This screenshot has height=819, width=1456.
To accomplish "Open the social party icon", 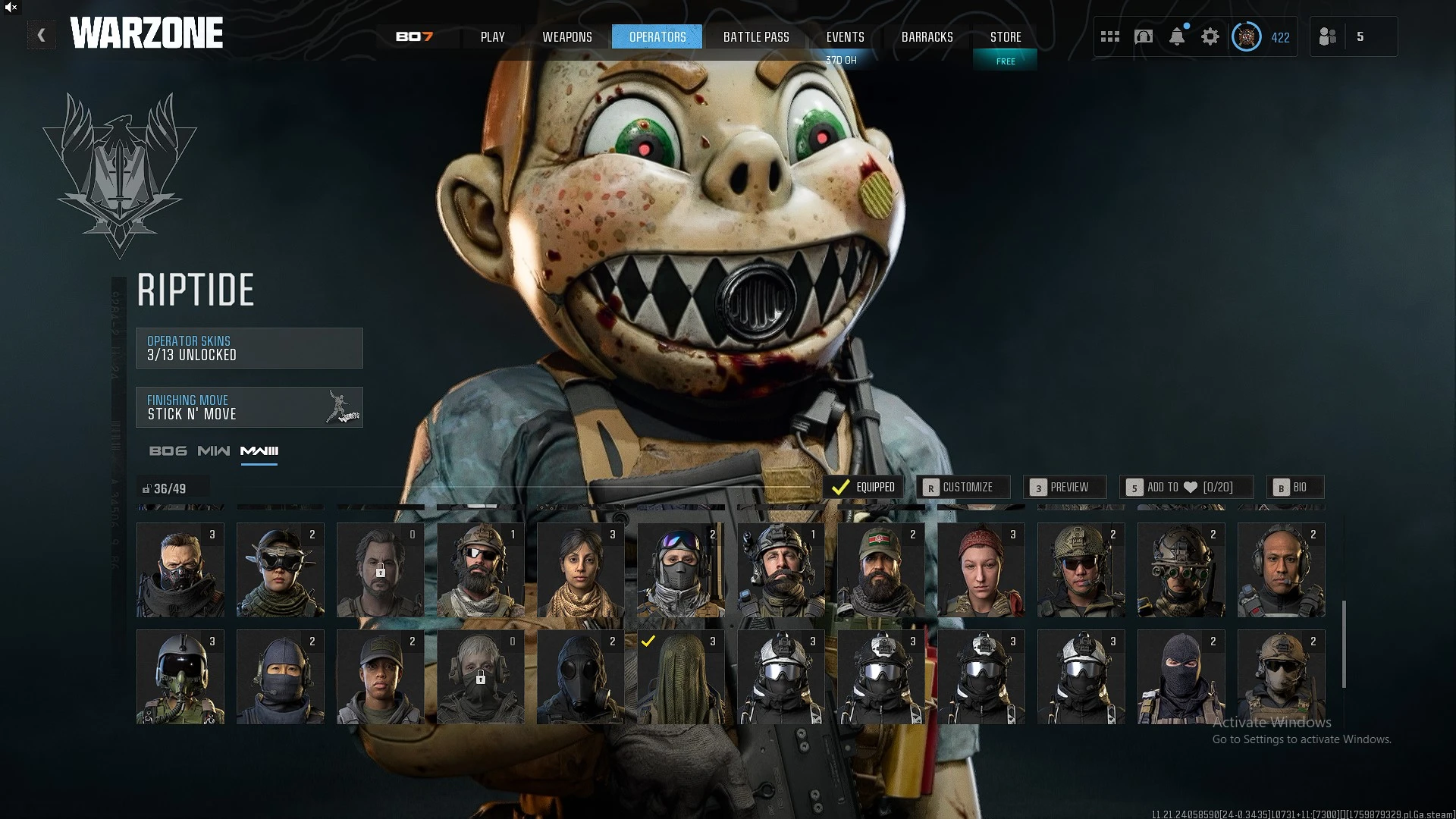I will [x=1328, y=36].
